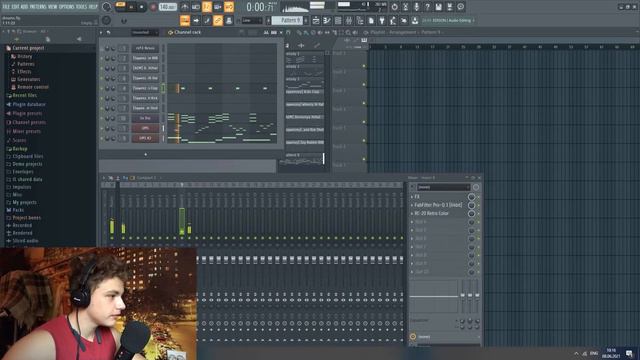Open the mixer input (none) dropdown
Viewport: 640px width, 360px height.
pyautogui.click(x=443, y=187)
